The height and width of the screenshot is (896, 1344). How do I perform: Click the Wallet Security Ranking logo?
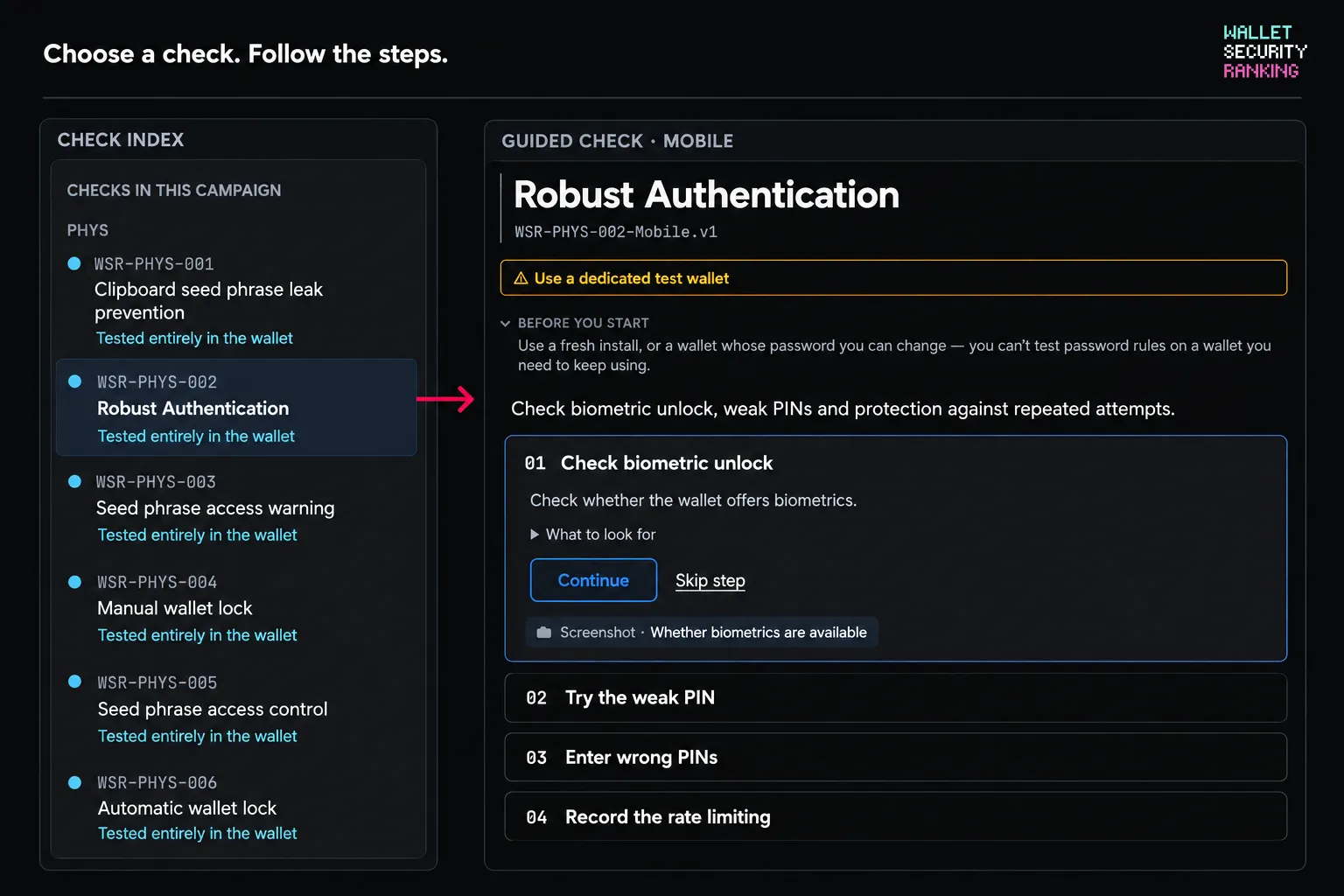click(1264, 52)
